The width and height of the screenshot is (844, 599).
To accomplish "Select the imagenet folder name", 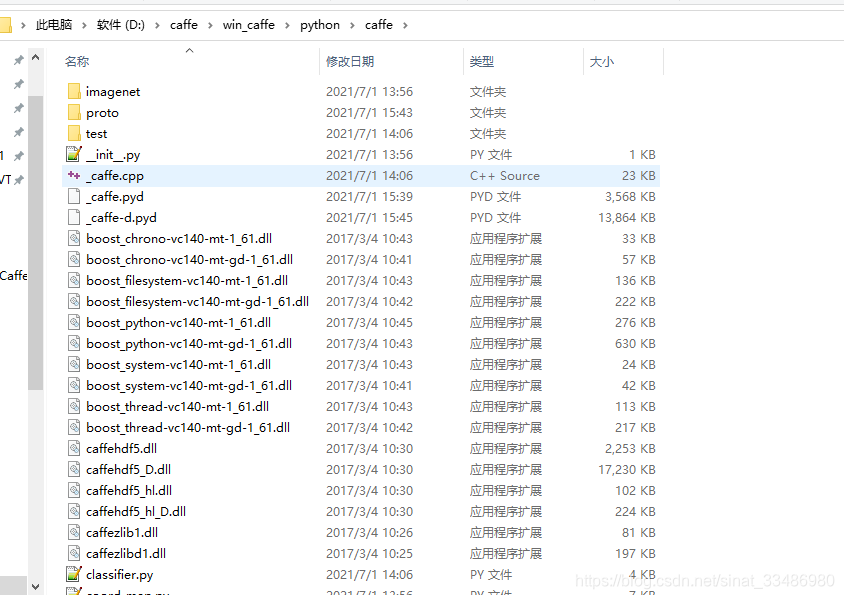I will click(x=112, y=92).
